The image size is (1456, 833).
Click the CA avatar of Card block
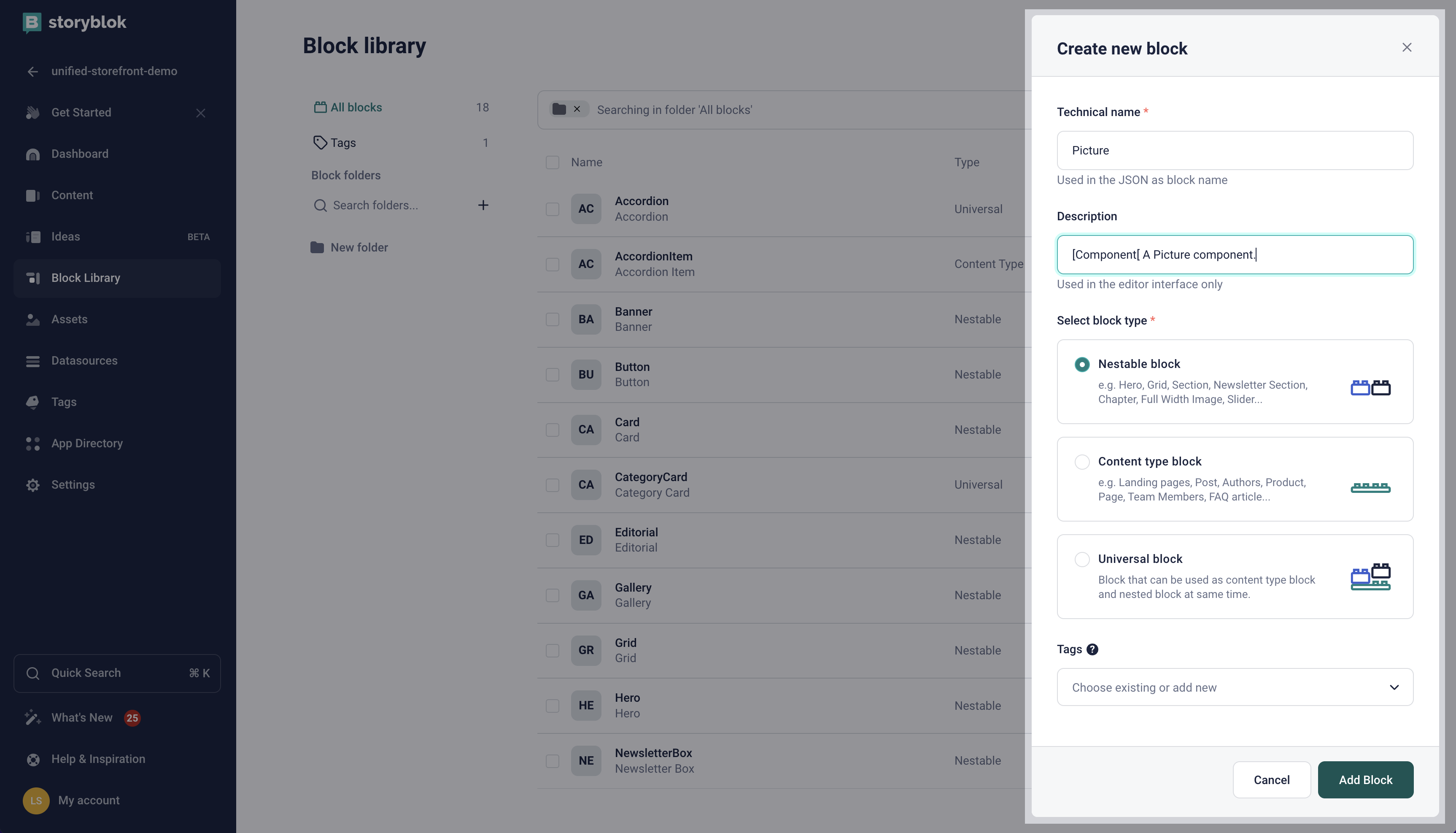pyautogui.click(x=586, y=430)
